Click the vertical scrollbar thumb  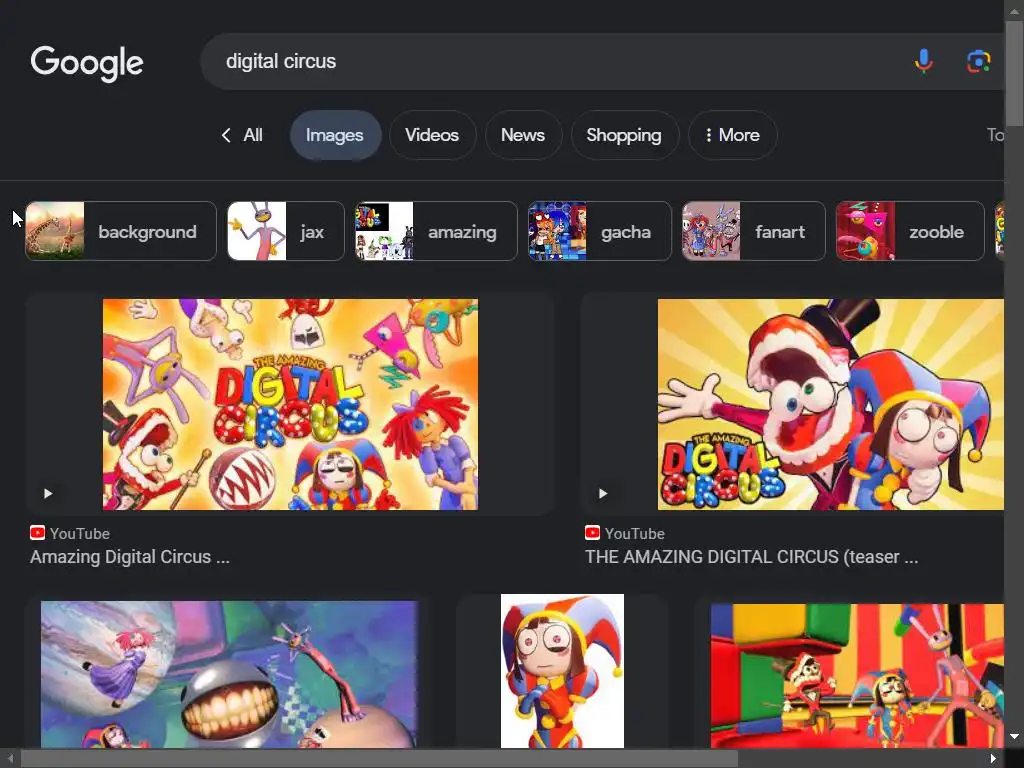[x=1014, y=72]
